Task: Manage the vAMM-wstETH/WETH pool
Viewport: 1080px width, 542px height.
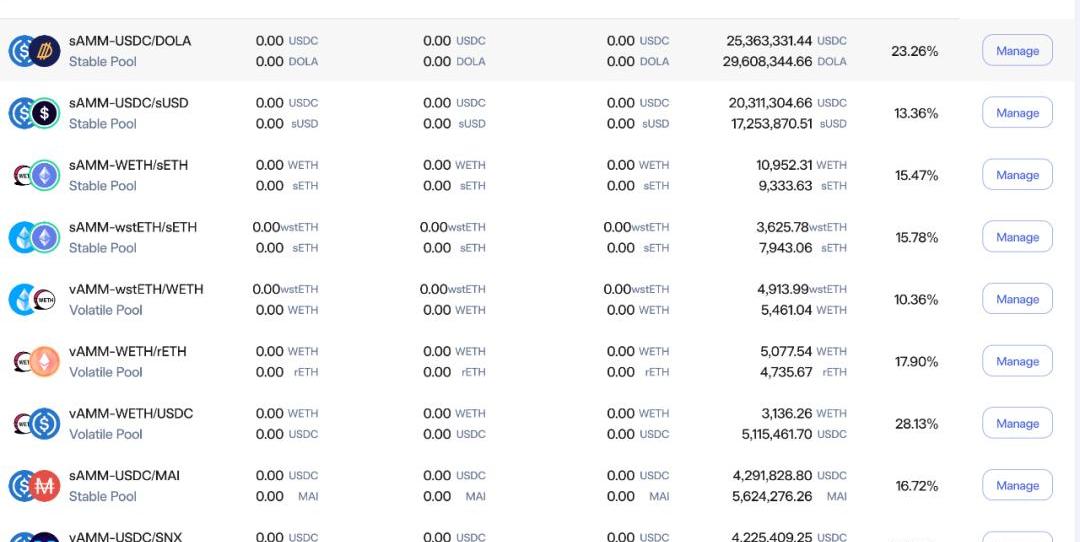Action: pyautogui.click(x=1017, y=299)
